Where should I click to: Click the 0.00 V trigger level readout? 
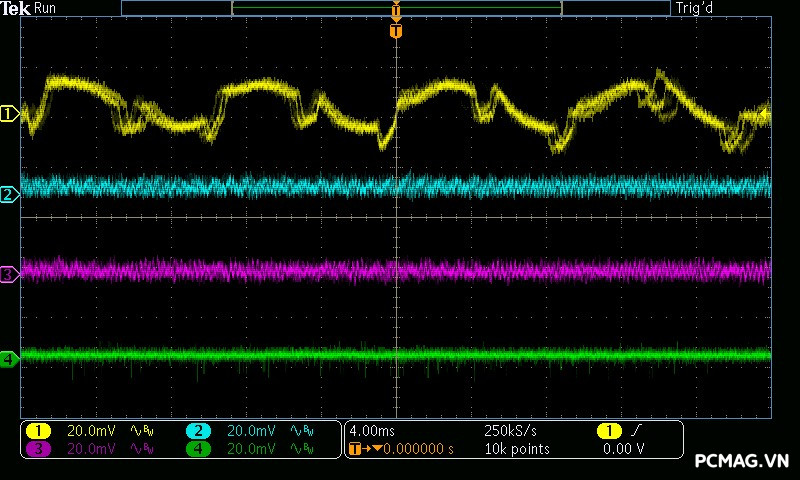point(623,449)
